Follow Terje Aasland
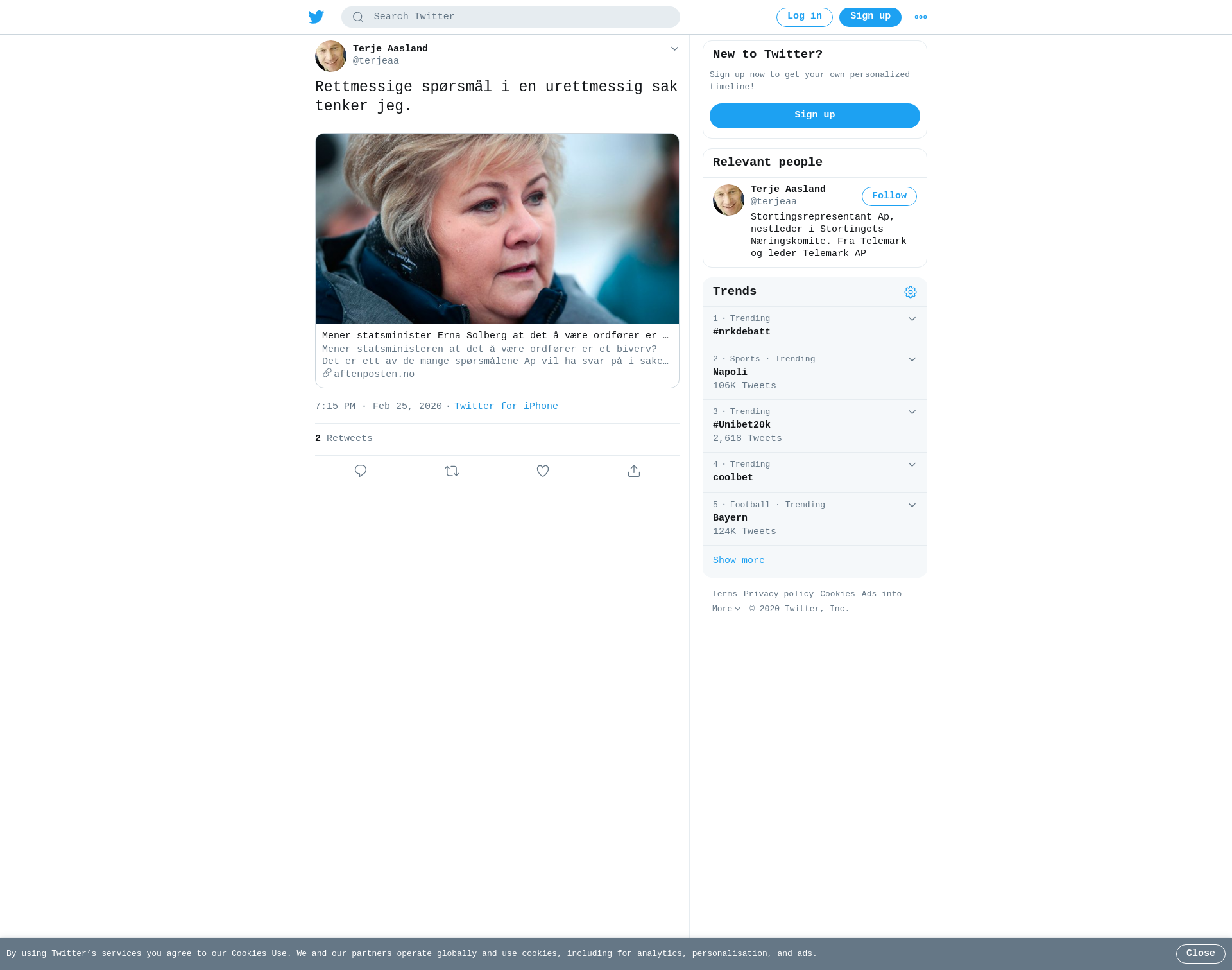1232x970 pixels. [889, 196]
